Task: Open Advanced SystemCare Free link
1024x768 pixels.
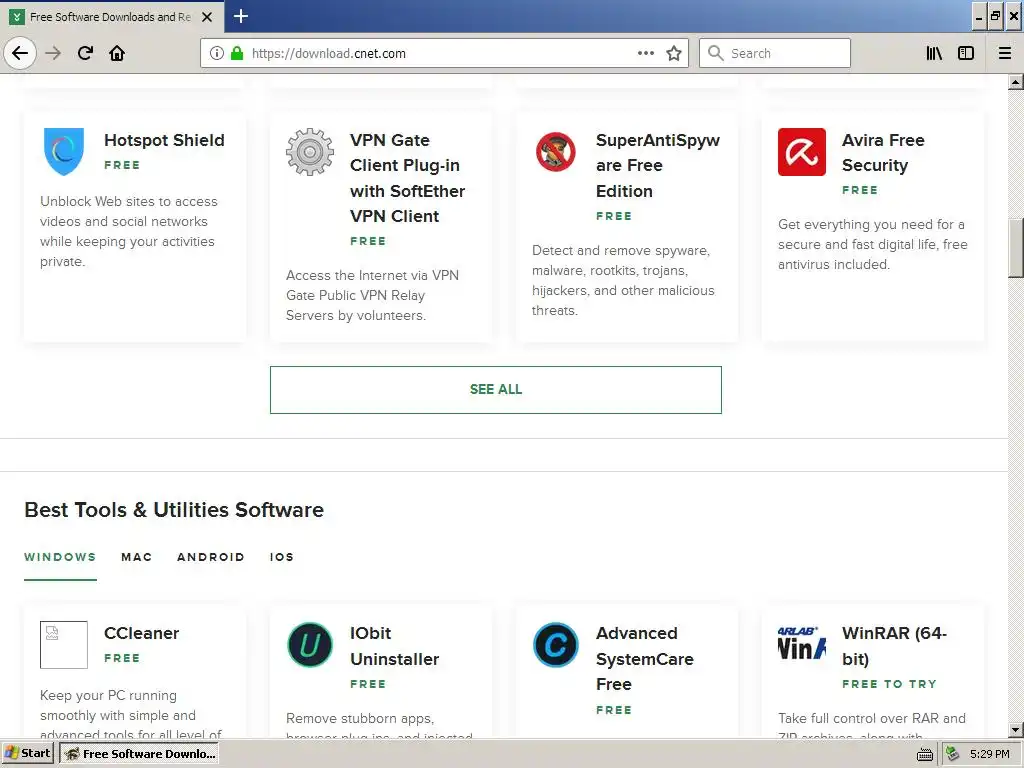Action: (645, 658)
